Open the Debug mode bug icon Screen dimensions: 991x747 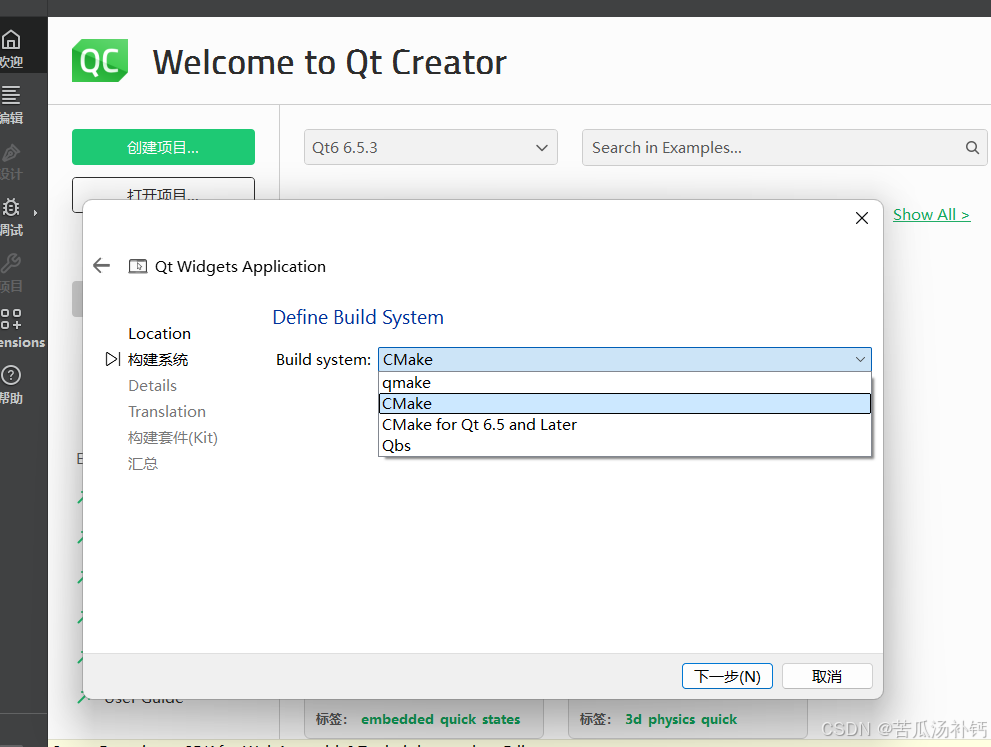click(11, 207)
